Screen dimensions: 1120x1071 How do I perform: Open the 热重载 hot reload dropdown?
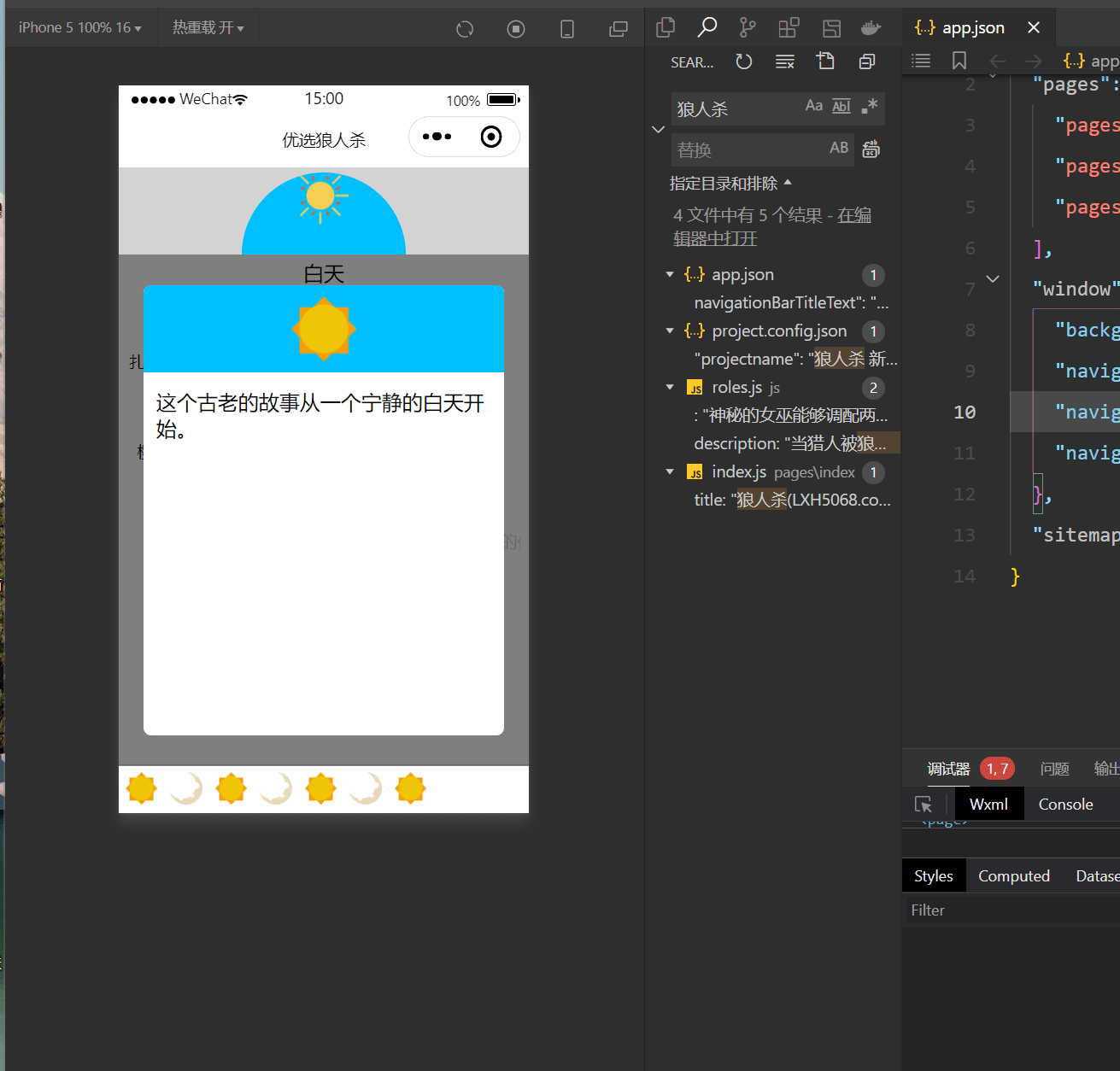coord(208,28)
